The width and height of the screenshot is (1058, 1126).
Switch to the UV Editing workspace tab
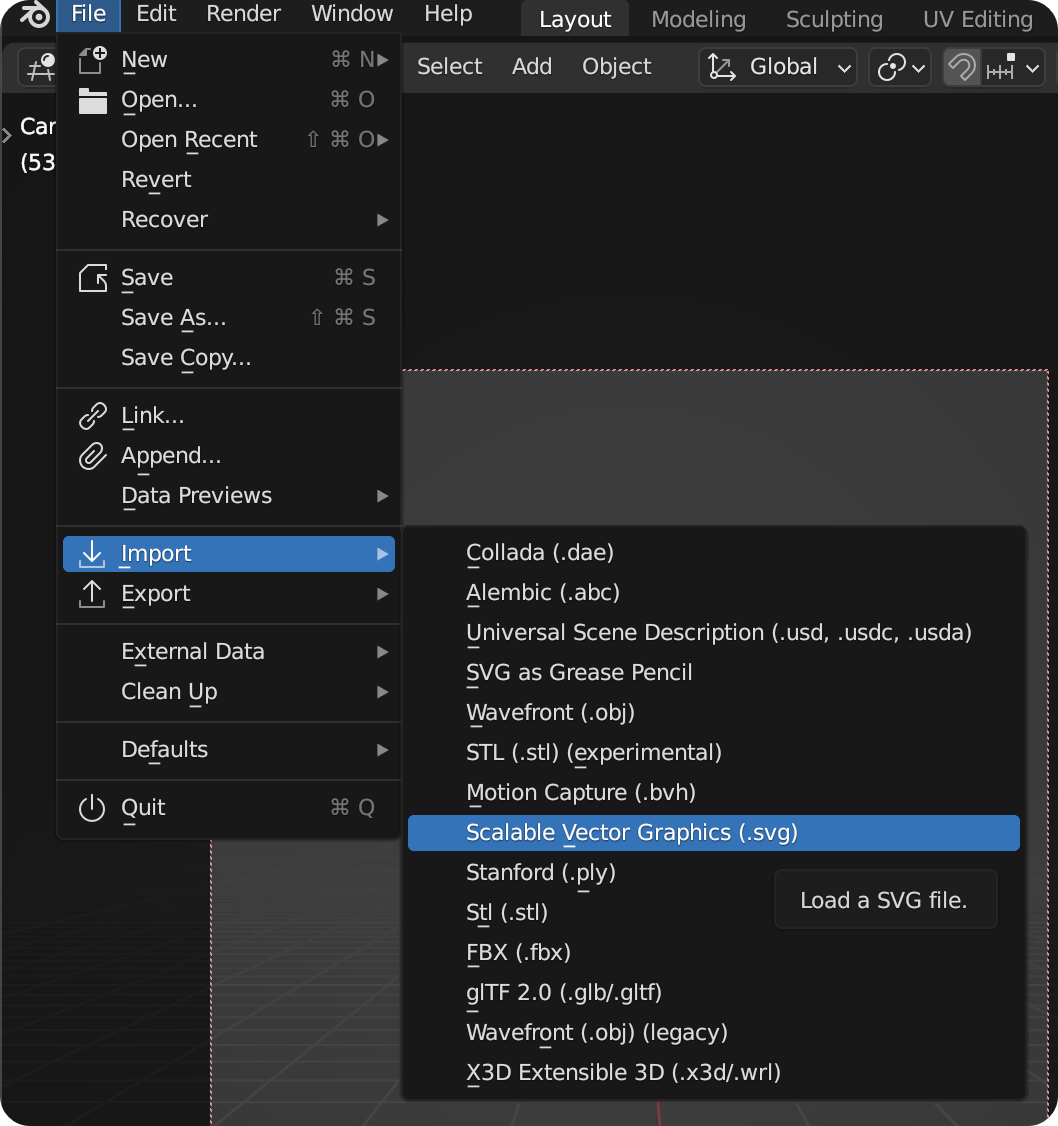pyautogui.click(x=978, y=19)
